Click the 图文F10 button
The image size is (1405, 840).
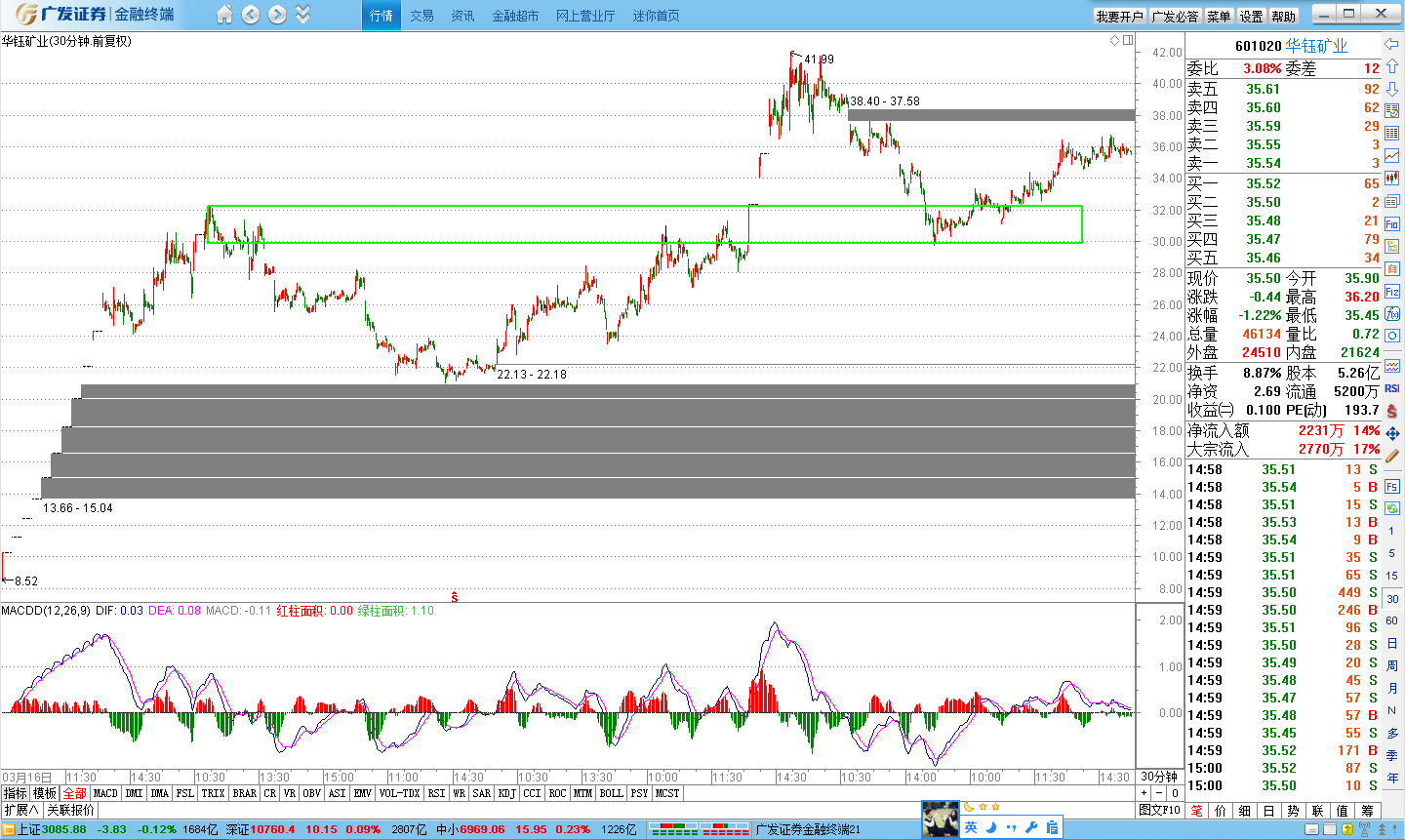(x=1159, y=810)
